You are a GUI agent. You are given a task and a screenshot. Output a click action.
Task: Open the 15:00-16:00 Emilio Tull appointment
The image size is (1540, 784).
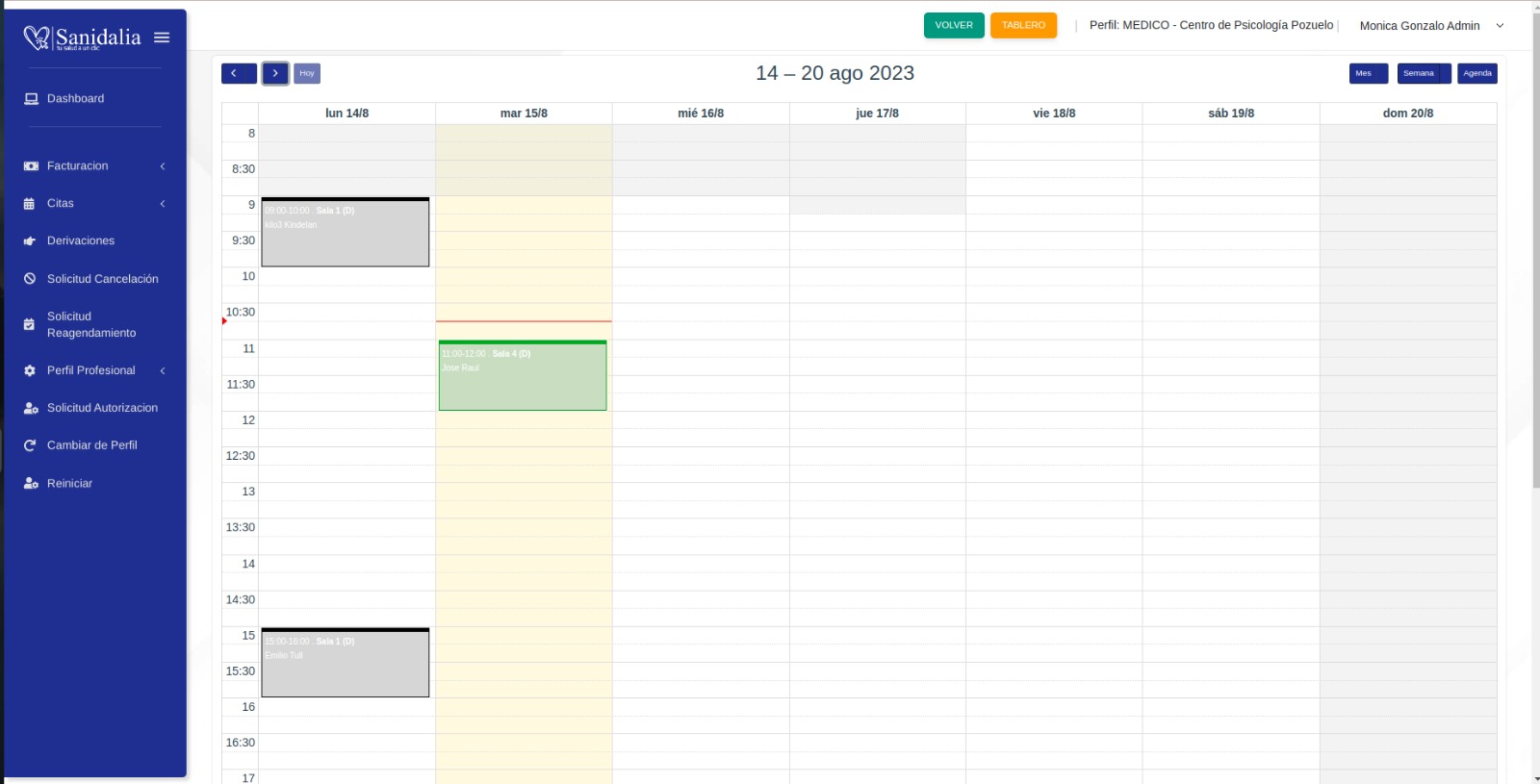[x=345, y=664]
